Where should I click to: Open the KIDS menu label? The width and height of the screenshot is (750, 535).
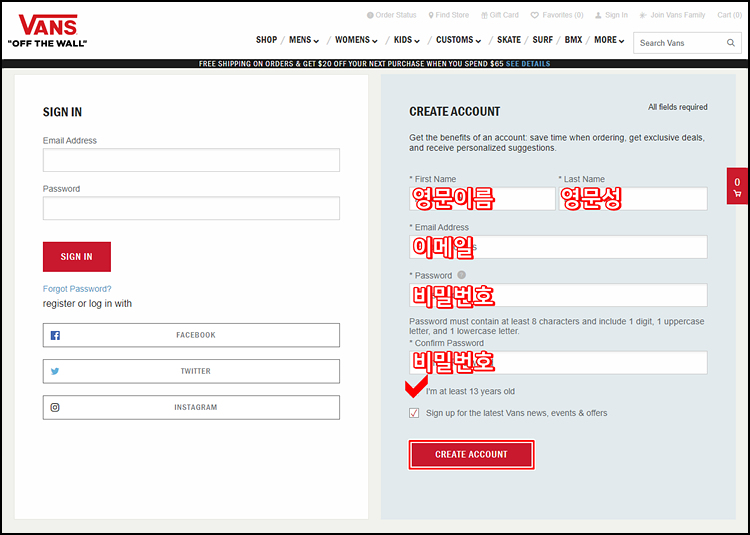(403, 40)
